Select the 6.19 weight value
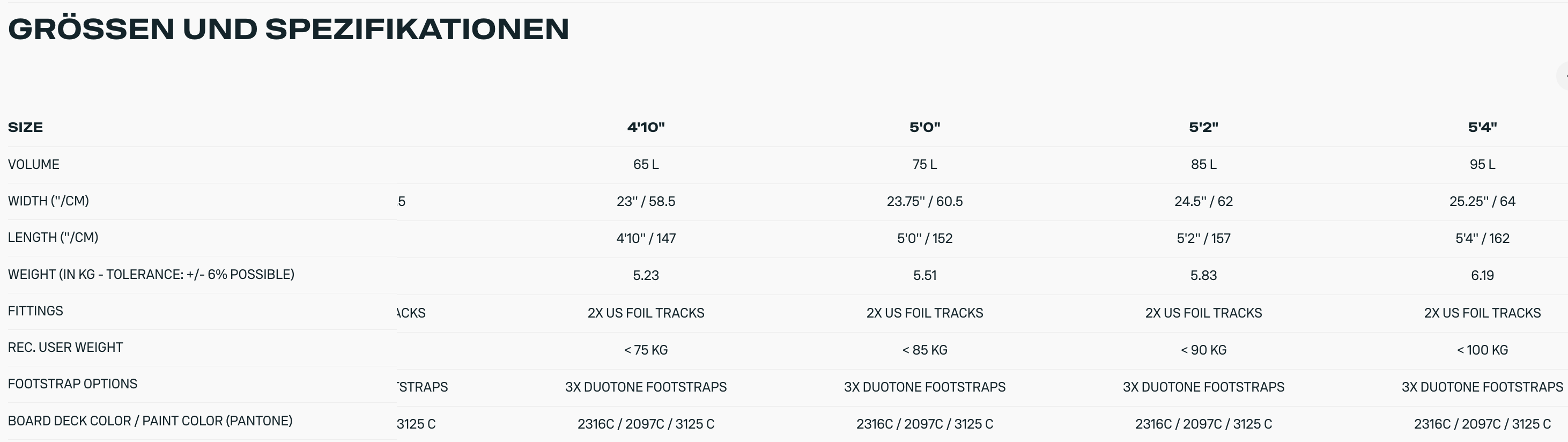 click(x=1482, y=276)
